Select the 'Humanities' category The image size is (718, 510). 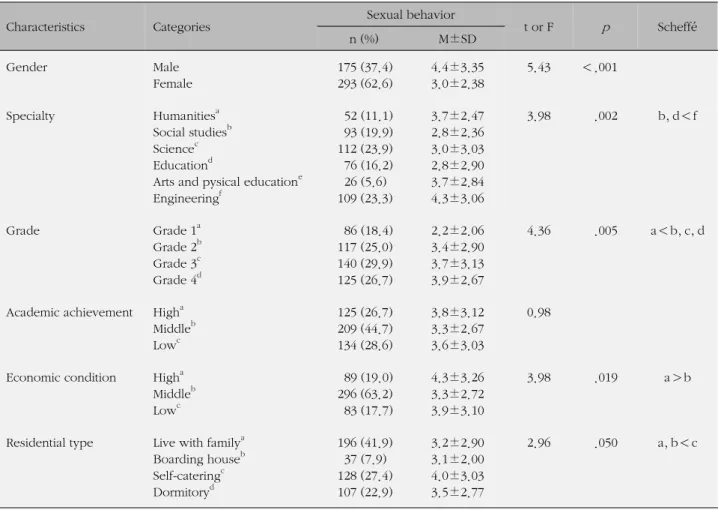point(186,115)
